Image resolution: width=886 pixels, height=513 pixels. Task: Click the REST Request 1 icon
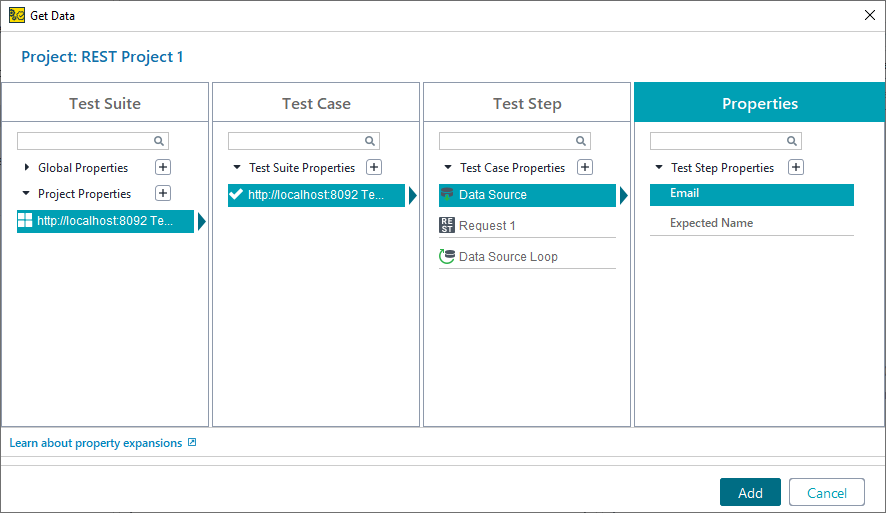446,225
